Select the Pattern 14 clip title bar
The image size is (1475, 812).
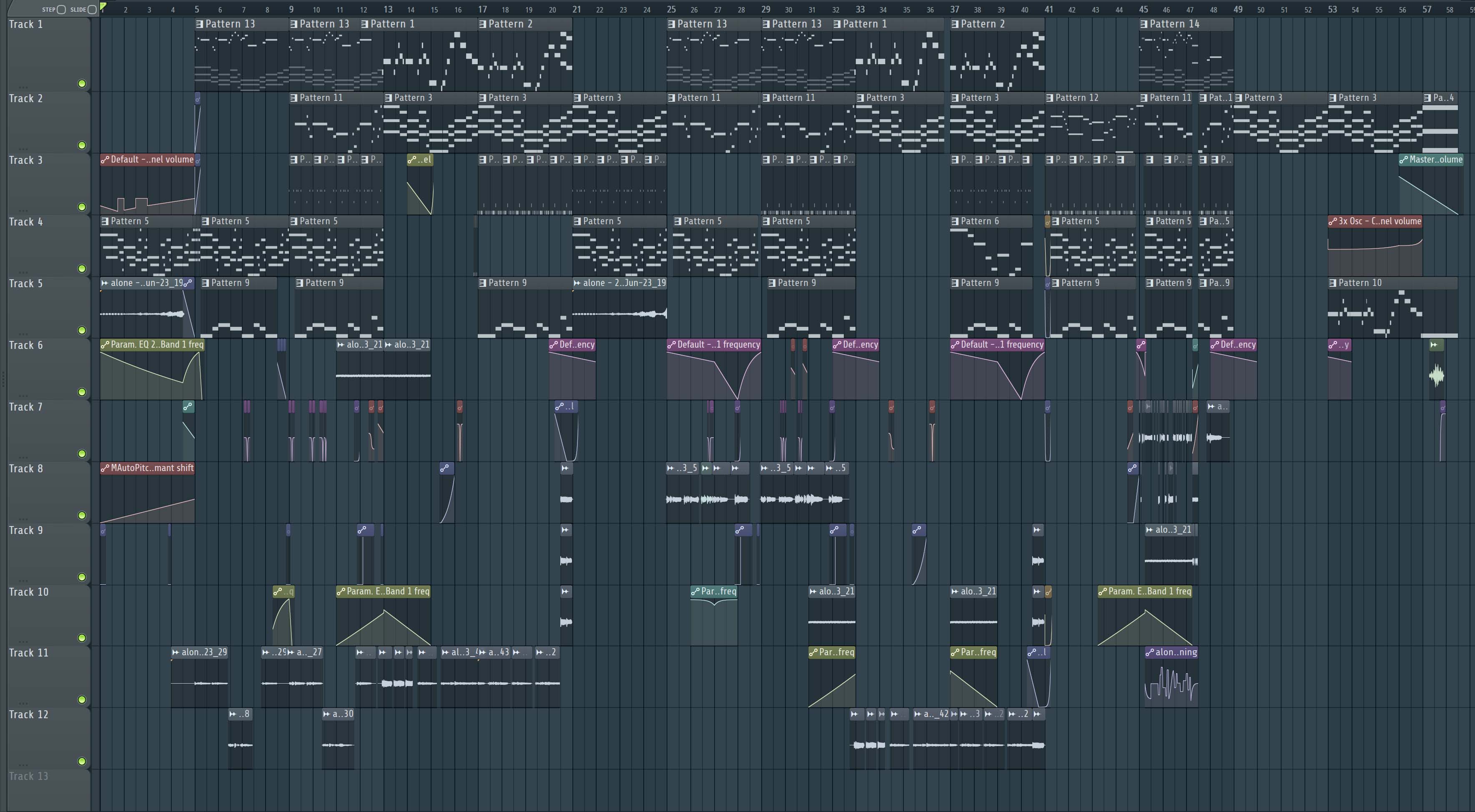pyautogui.click(x=1186, y=24)
